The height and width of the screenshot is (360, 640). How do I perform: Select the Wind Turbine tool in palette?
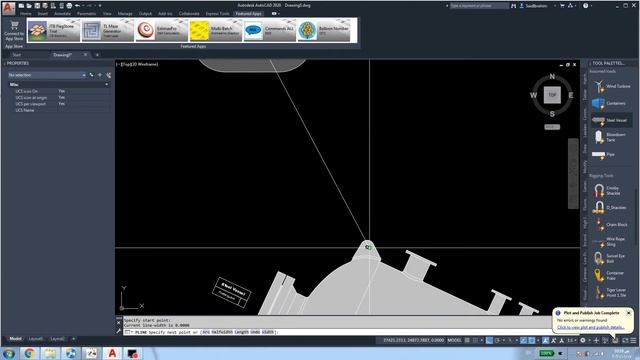tap(611, 86)
